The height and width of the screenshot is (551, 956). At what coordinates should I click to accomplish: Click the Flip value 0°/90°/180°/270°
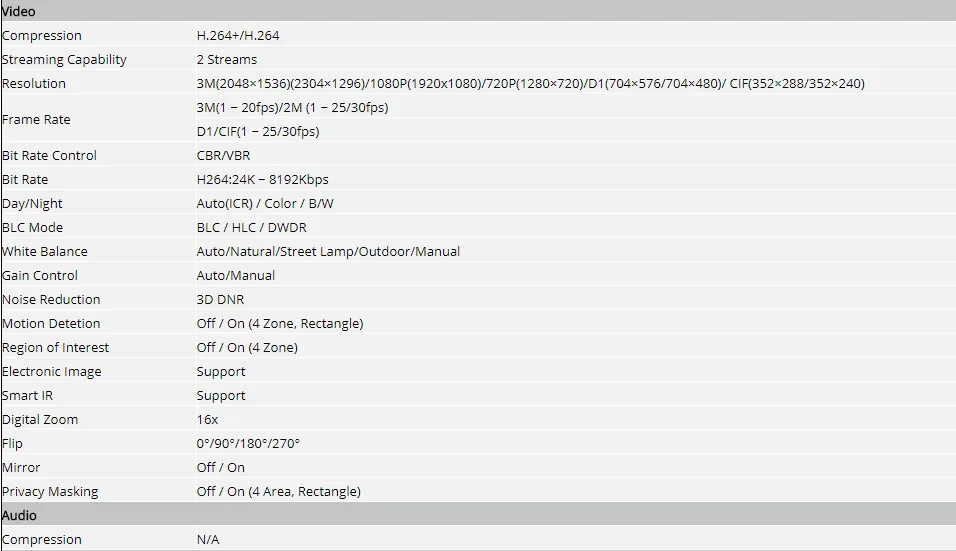(x=248, y=444)
